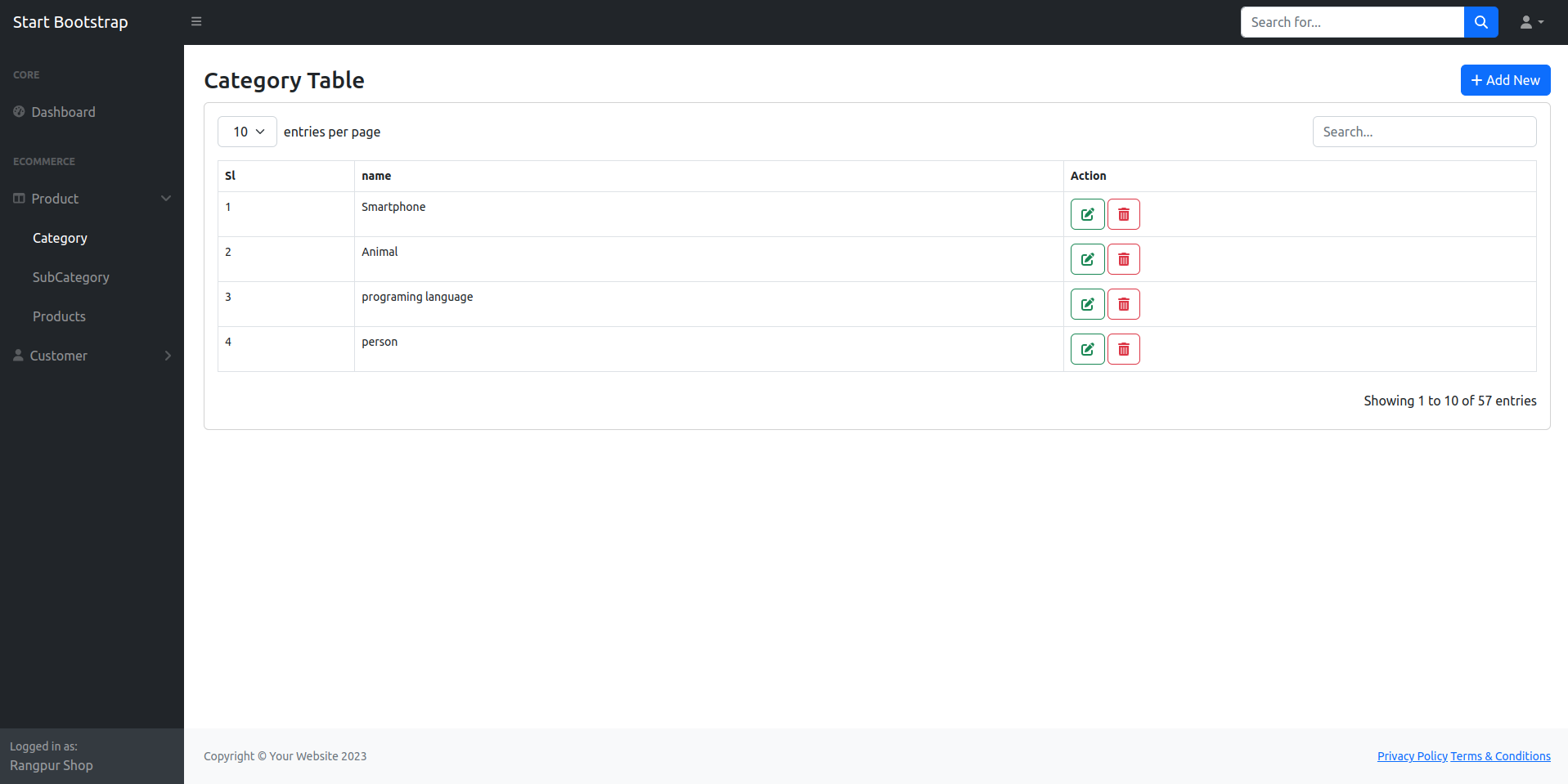
Task: Focus the table Search field
Action: point(1424,132)
